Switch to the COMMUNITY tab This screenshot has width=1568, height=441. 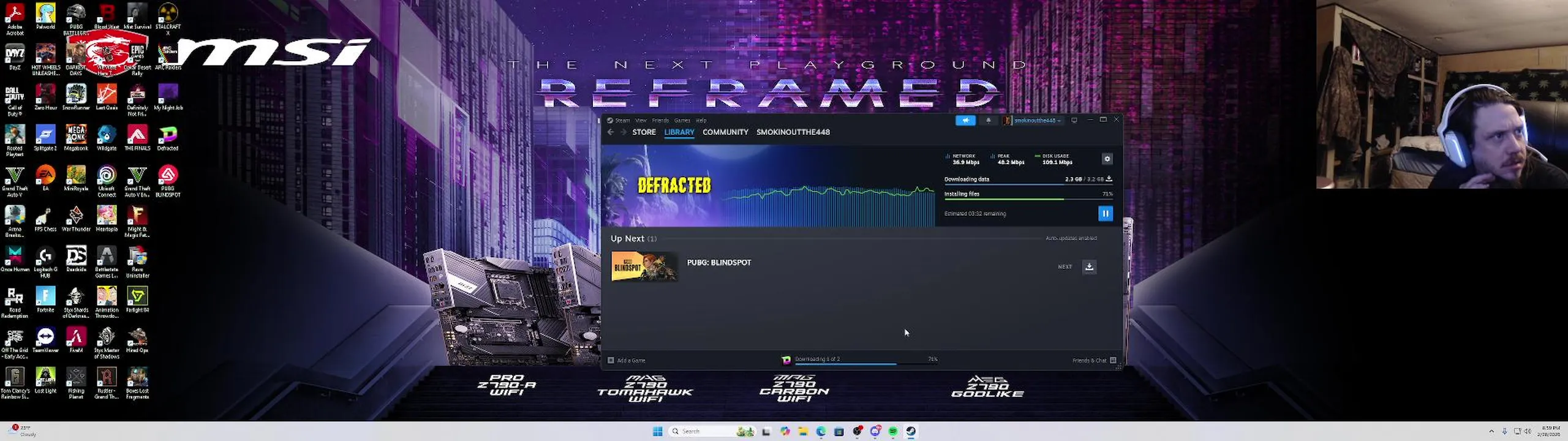(x=725, y=132)
